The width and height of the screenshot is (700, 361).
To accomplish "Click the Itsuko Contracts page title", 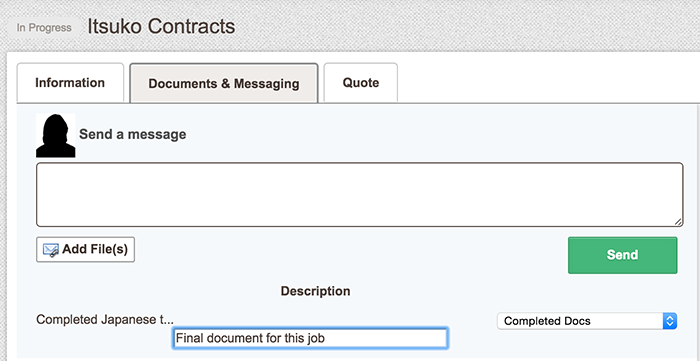I will (161, 27).
